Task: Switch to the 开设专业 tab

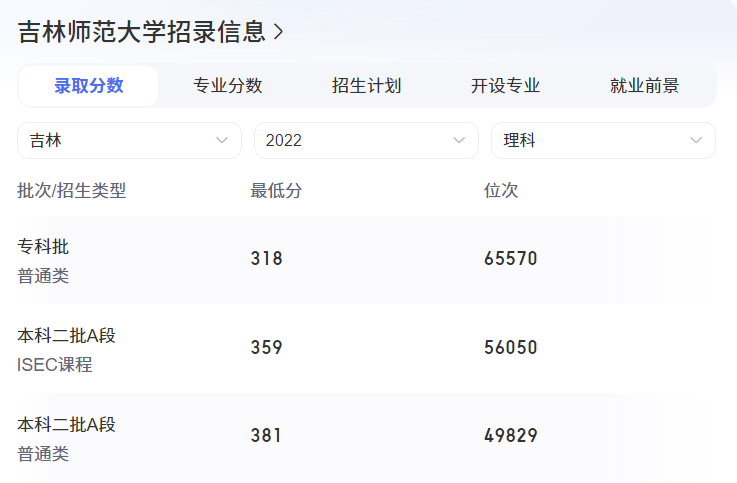Action: click(x=506, y=86)
